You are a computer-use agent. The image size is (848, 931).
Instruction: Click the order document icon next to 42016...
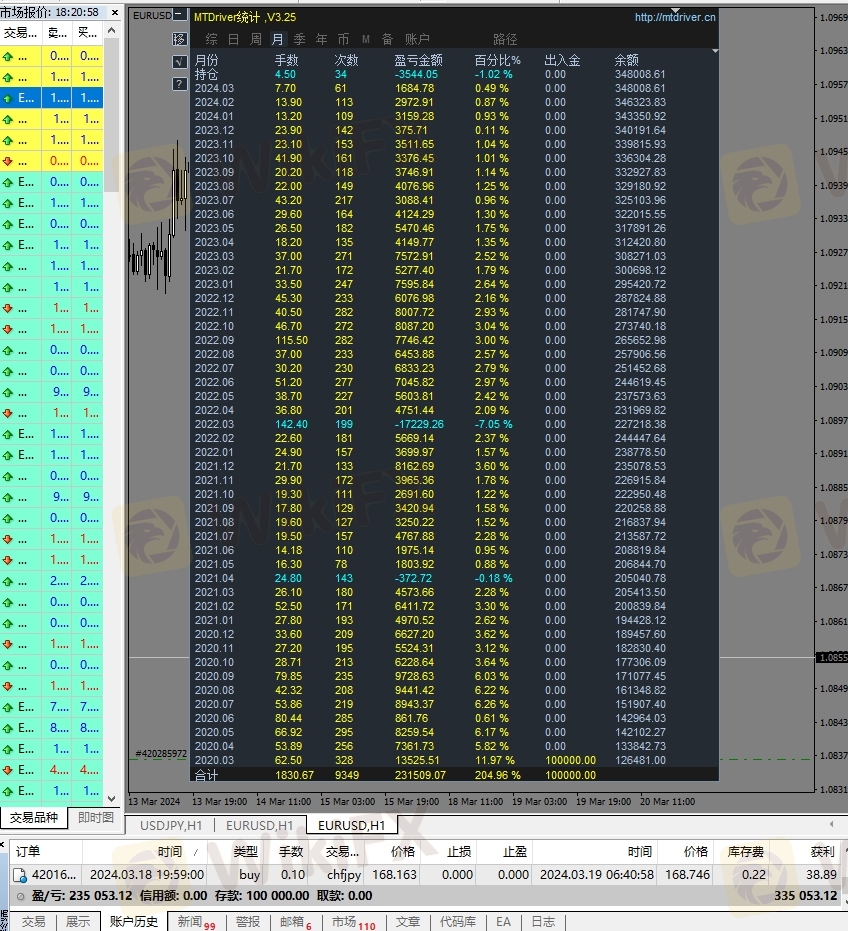(20, 875)
